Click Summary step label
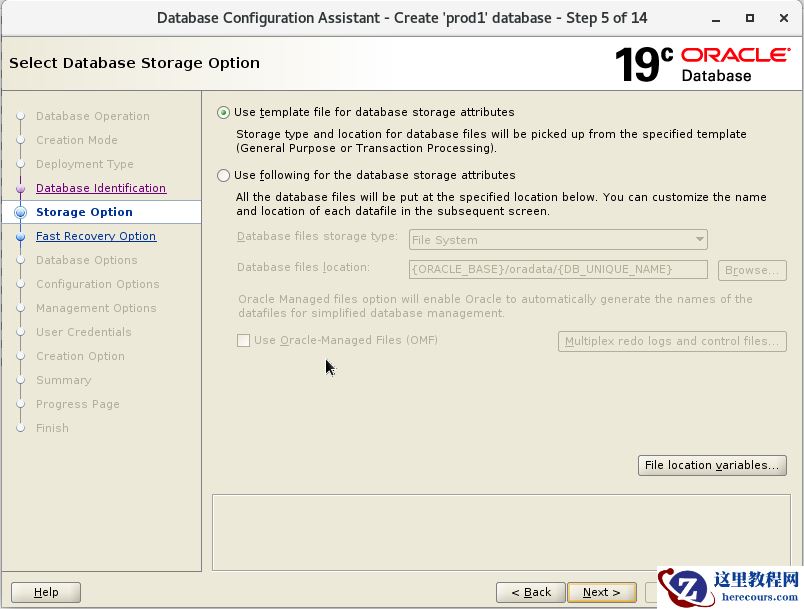The width and height of the screenshot is (804, 609). [64, 380]
